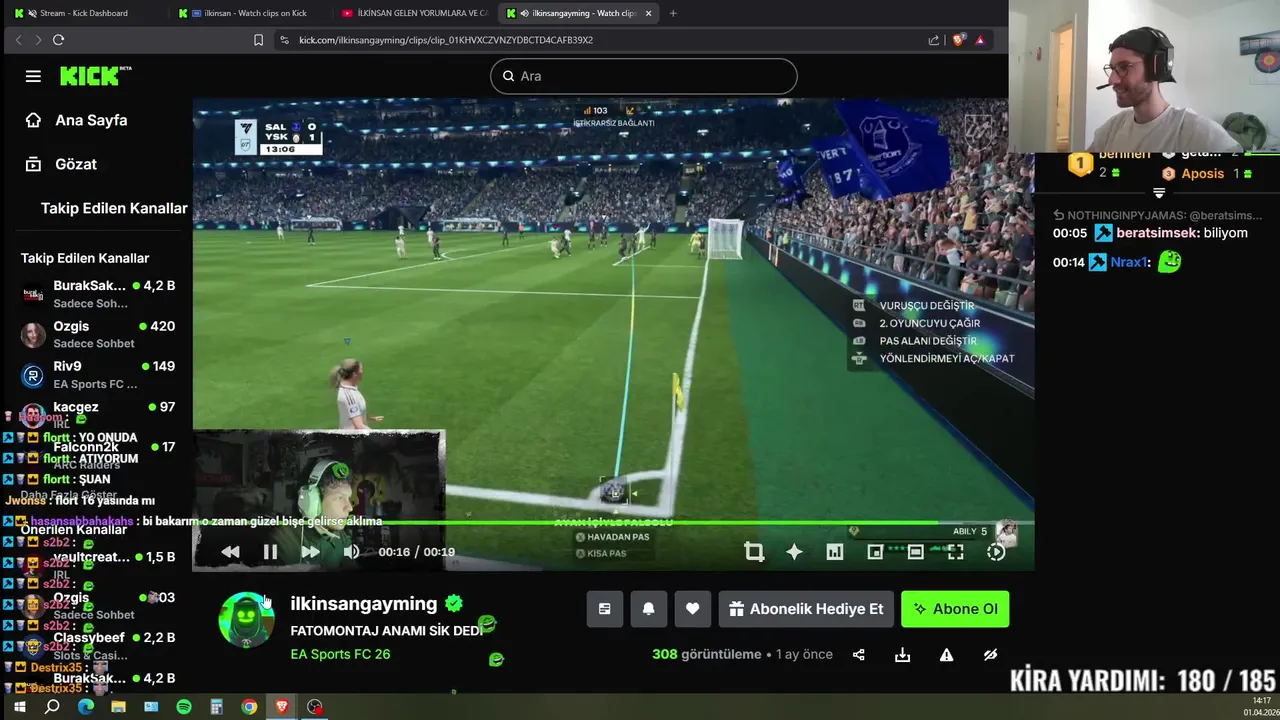Viewport: 1280px width, 720px height.
Task: Open the EA Sports FC 26 category link
Action: coord(340,654)
